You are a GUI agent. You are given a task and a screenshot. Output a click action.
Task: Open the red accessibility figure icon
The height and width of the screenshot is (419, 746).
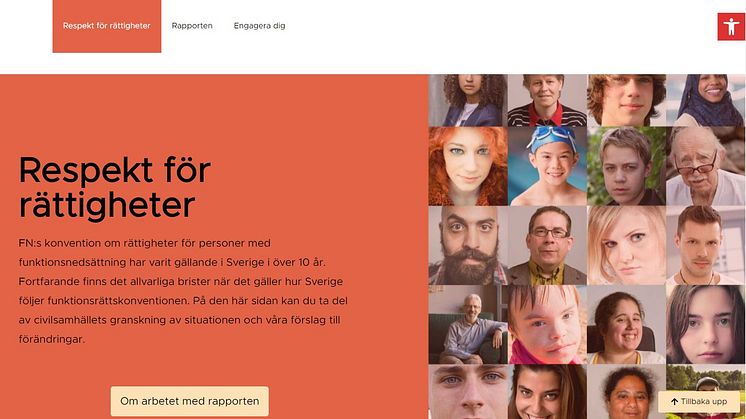[731, 27]
